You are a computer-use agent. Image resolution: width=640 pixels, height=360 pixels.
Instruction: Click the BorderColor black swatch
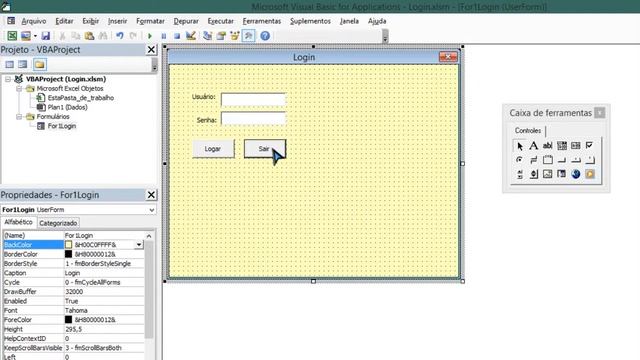point(69,254)
